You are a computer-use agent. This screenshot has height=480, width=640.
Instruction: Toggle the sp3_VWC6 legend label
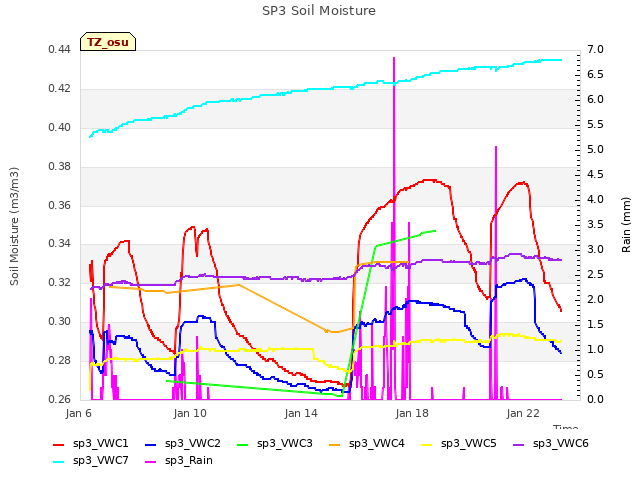[561, 443]
